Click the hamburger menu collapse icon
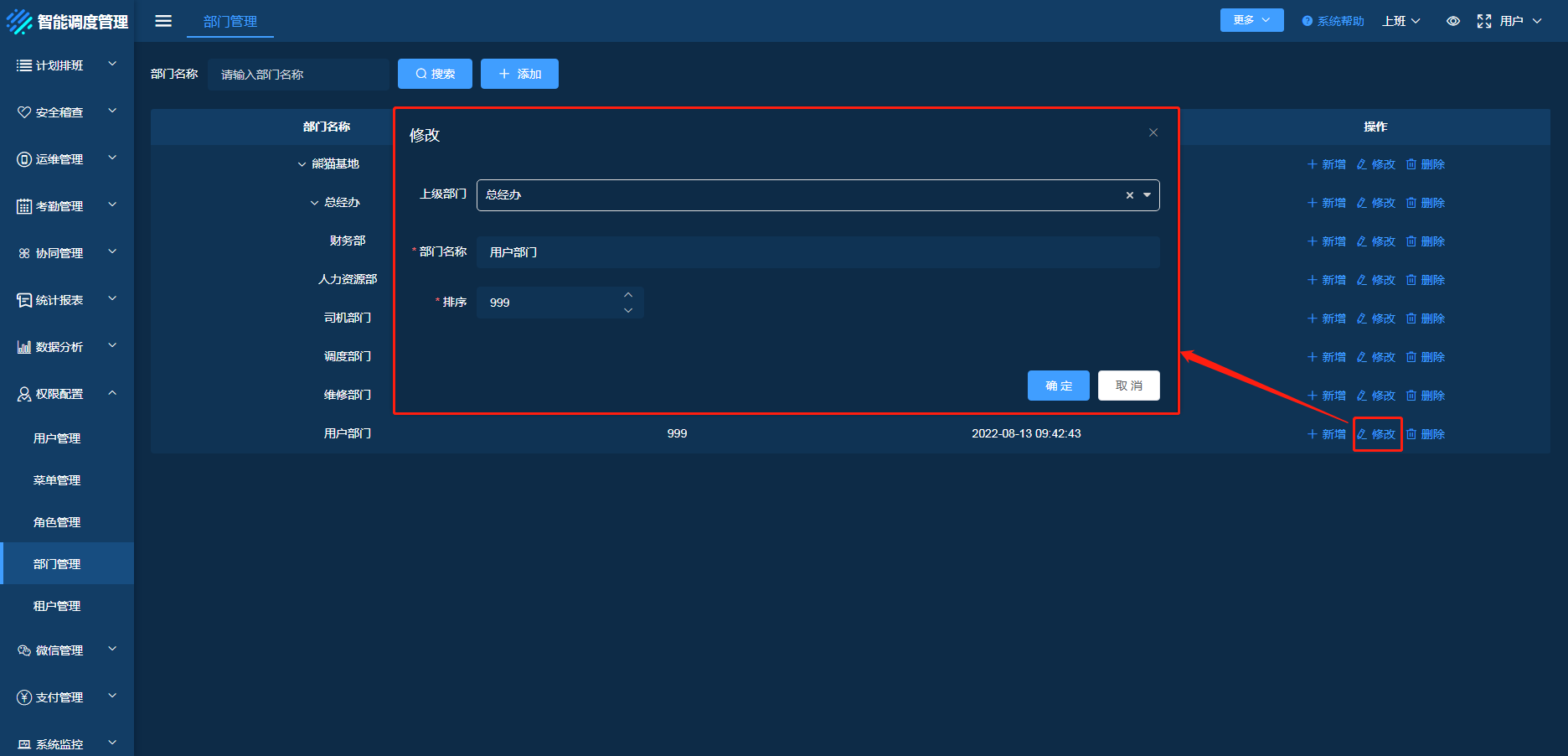The image size is (1568, 756). (163, 21)
